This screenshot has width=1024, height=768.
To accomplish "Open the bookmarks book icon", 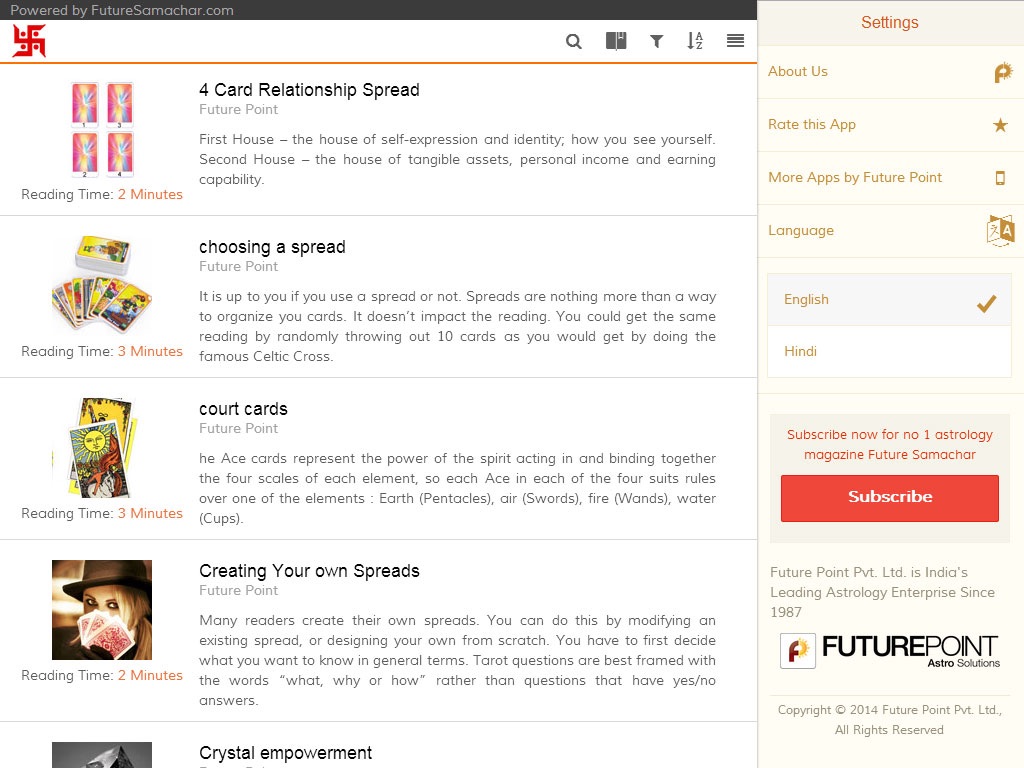I will pos(616,41).
